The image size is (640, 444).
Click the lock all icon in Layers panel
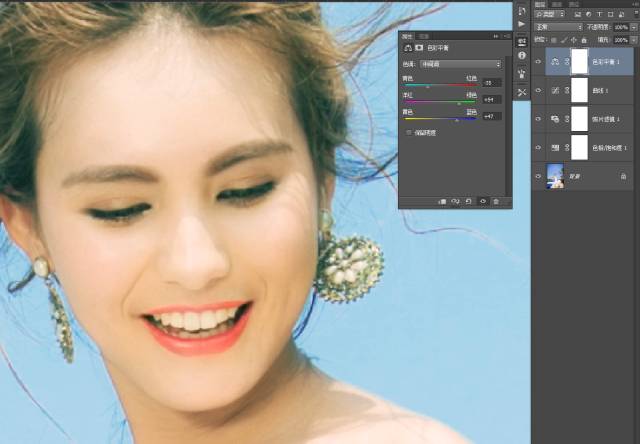[x=584, y=40]
